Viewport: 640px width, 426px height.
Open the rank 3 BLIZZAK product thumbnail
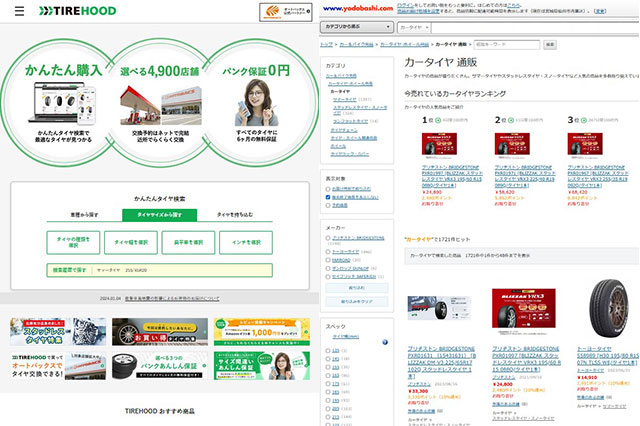585,144
